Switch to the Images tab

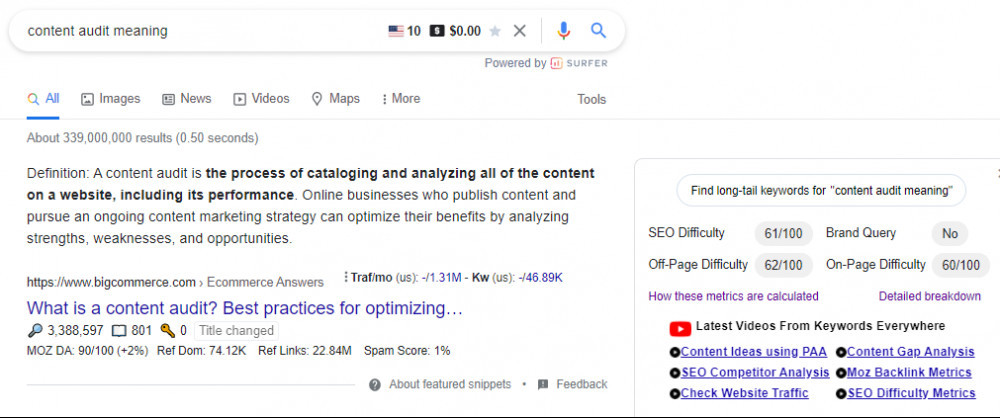pyautogui.click(x=110, y=99)
